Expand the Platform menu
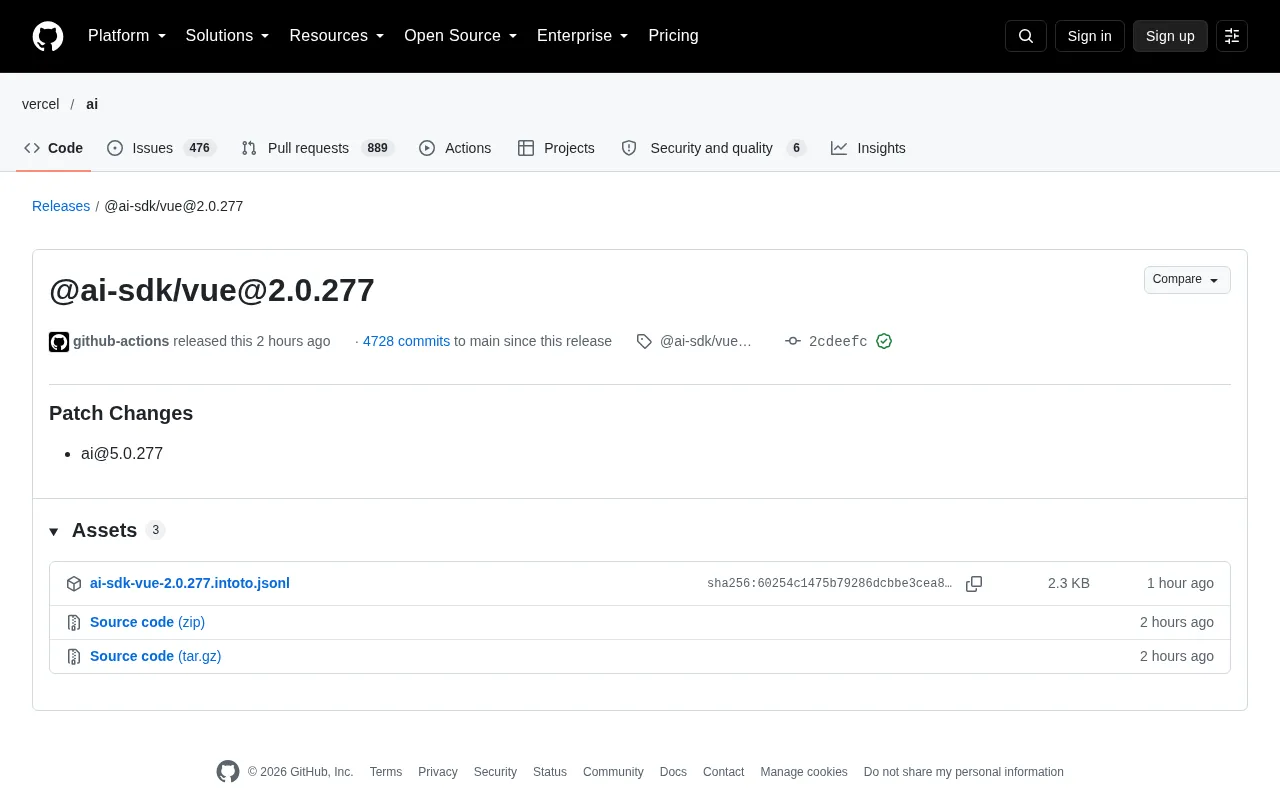The height and width of the screenshot is (800, 1280). point(127,36)
